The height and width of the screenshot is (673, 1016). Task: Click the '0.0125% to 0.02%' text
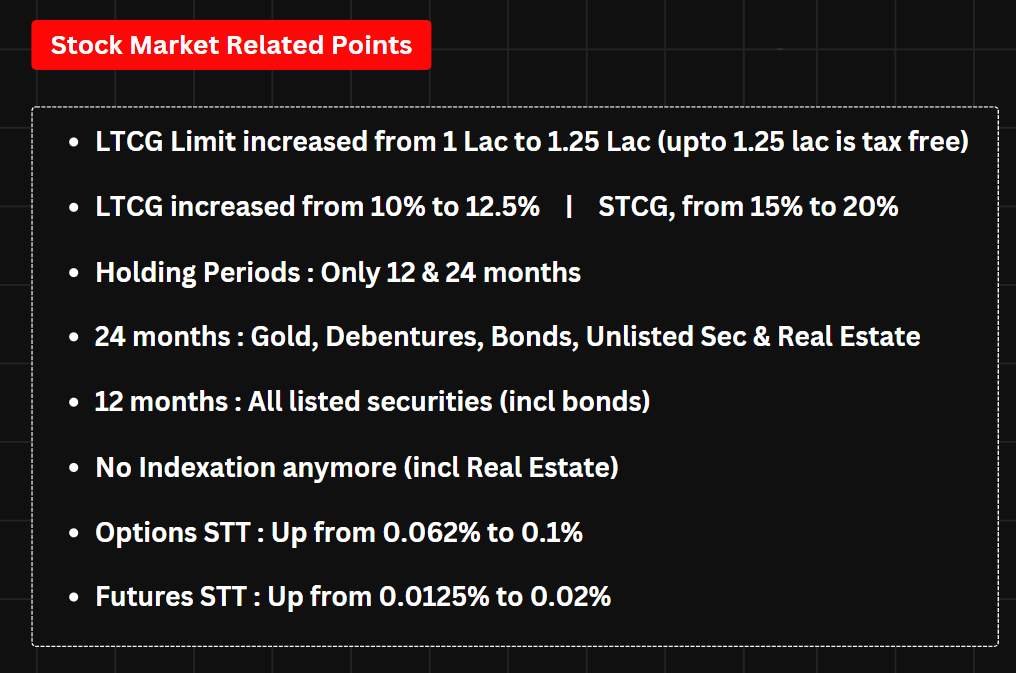point(495,597)
